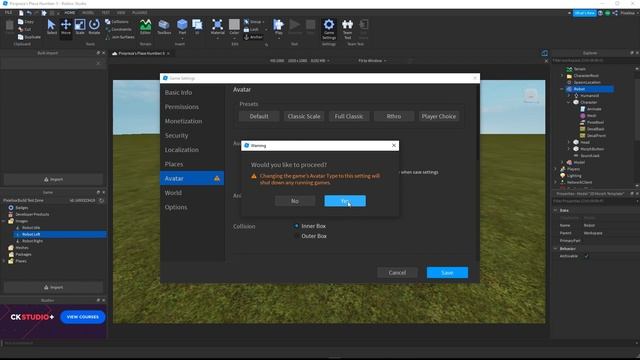The height and width of the screenshot is (360, 640).
Task: Click the new file icon in quick access bar
Action: (21, 13)
